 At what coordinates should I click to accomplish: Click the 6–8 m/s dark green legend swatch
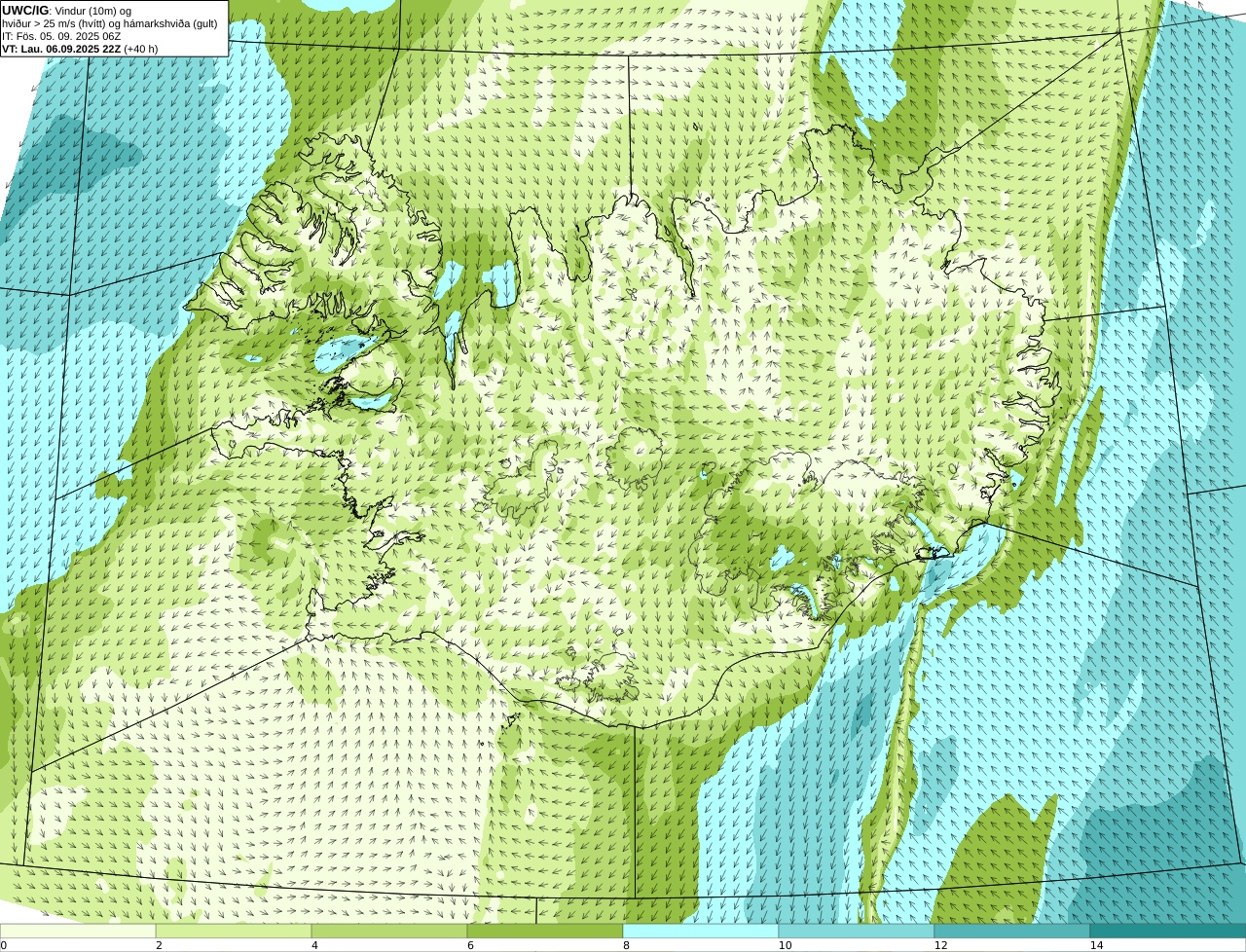(x=545, y=931)
